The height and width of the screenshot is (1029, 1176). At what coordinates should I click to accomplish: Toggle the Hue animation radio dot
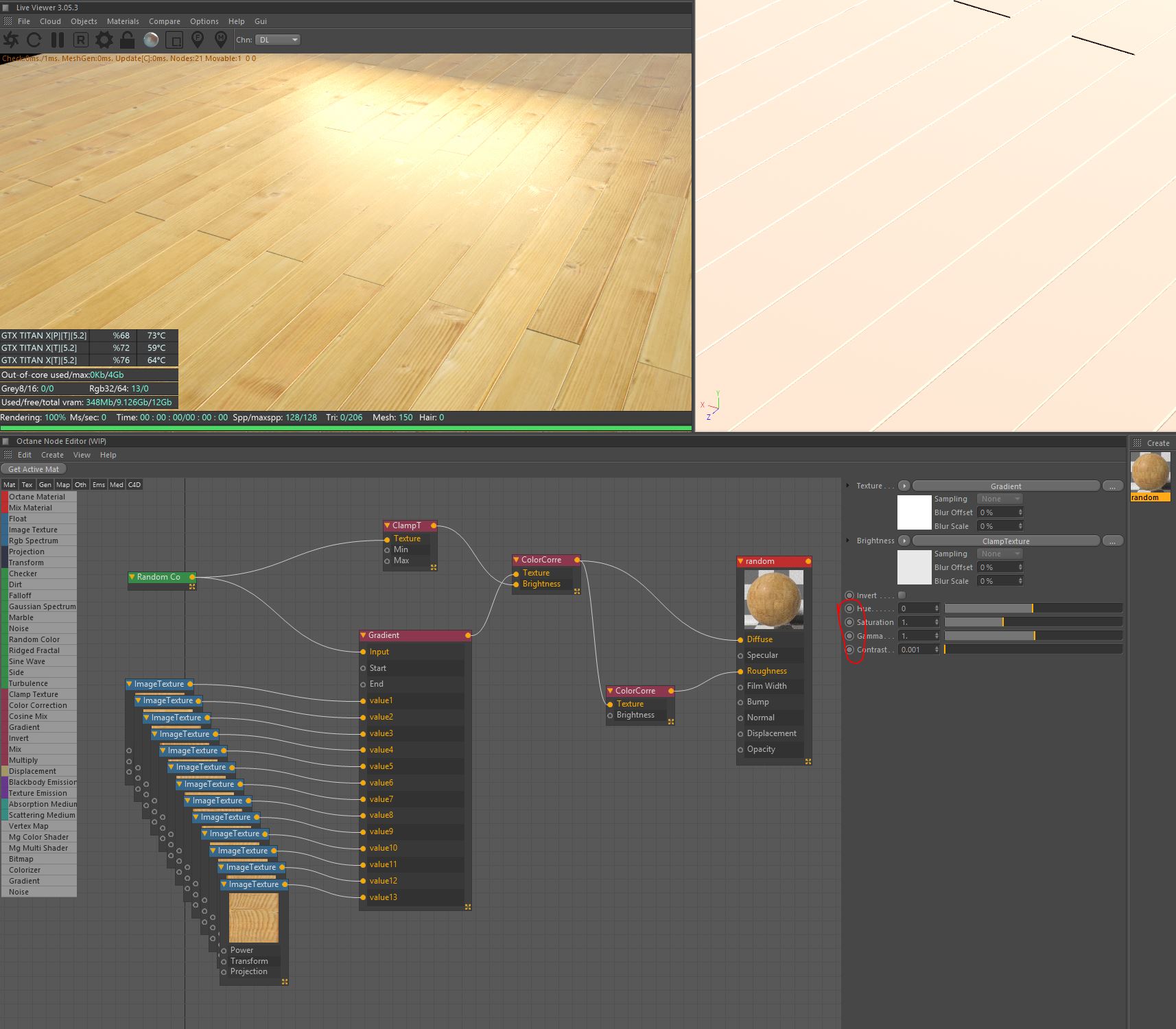tap(849, 608)
